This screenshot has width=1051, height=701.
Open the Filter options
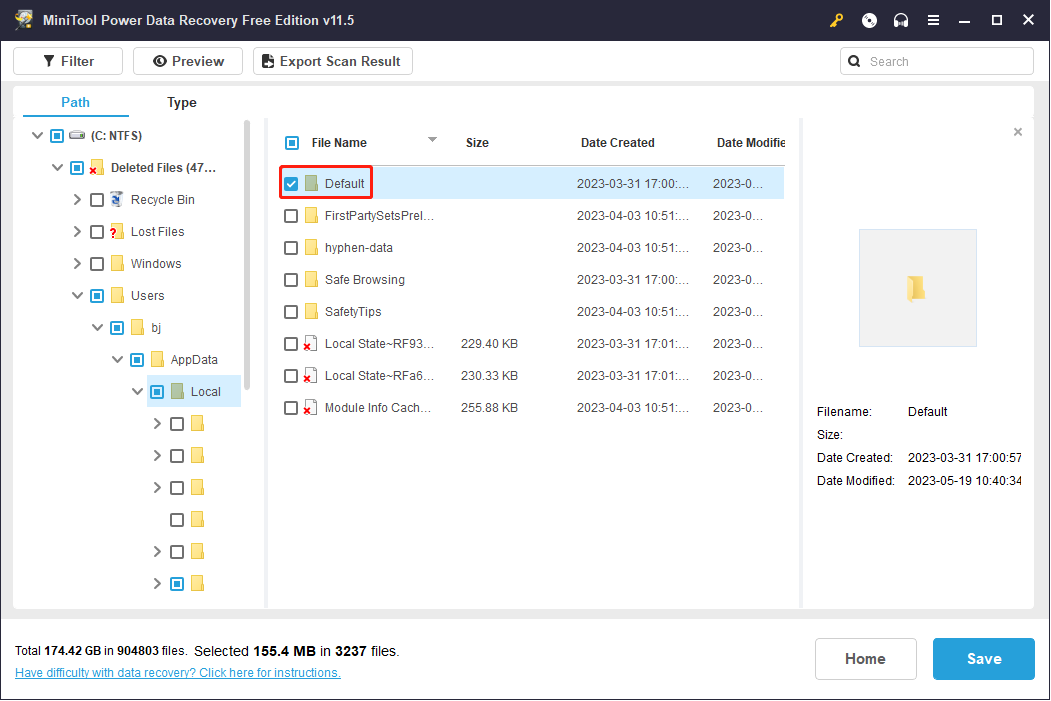coord(68,61)
